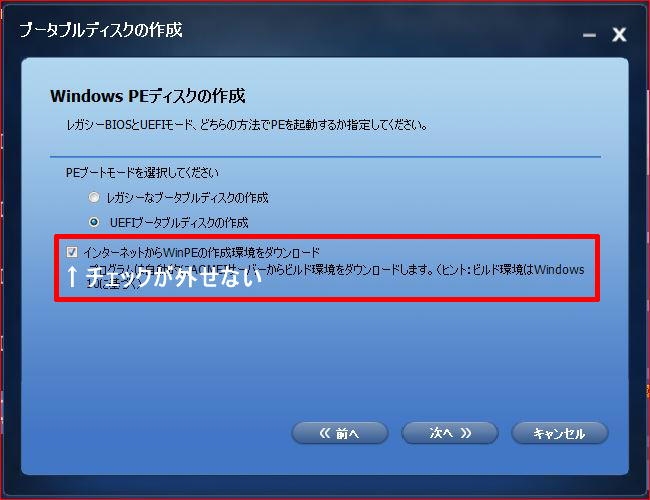Click the レガシーBIOSとUEFIモード description text
Viewport: 650px width, 500px height.
click(247, 124)
